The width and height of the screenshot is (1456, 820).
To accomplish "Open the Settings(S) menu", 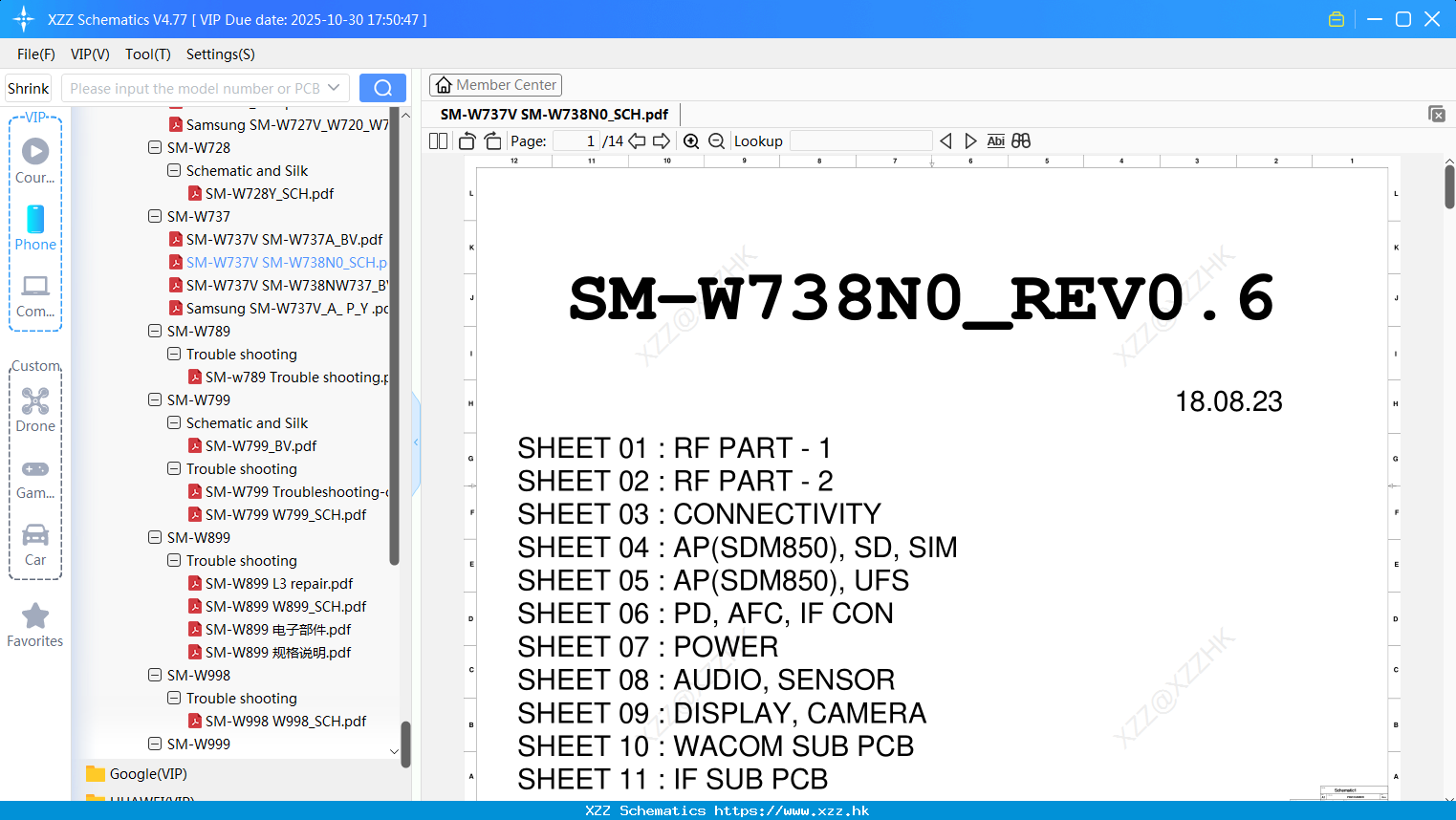I will 221,54.
